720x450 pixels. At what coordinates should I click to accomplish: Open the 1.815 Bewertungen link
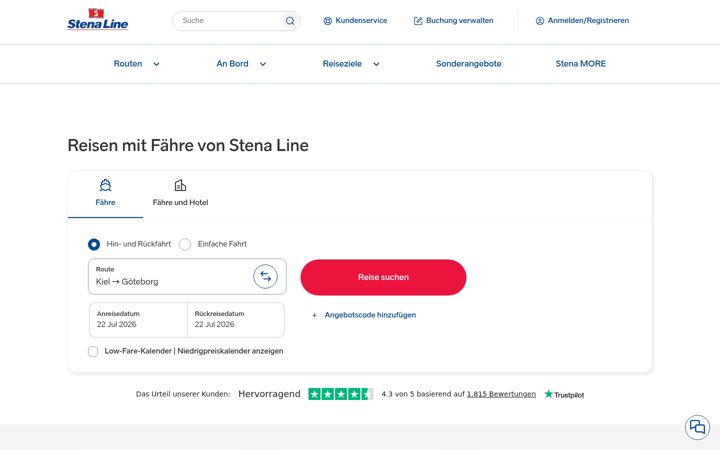[x=501, y=394]
